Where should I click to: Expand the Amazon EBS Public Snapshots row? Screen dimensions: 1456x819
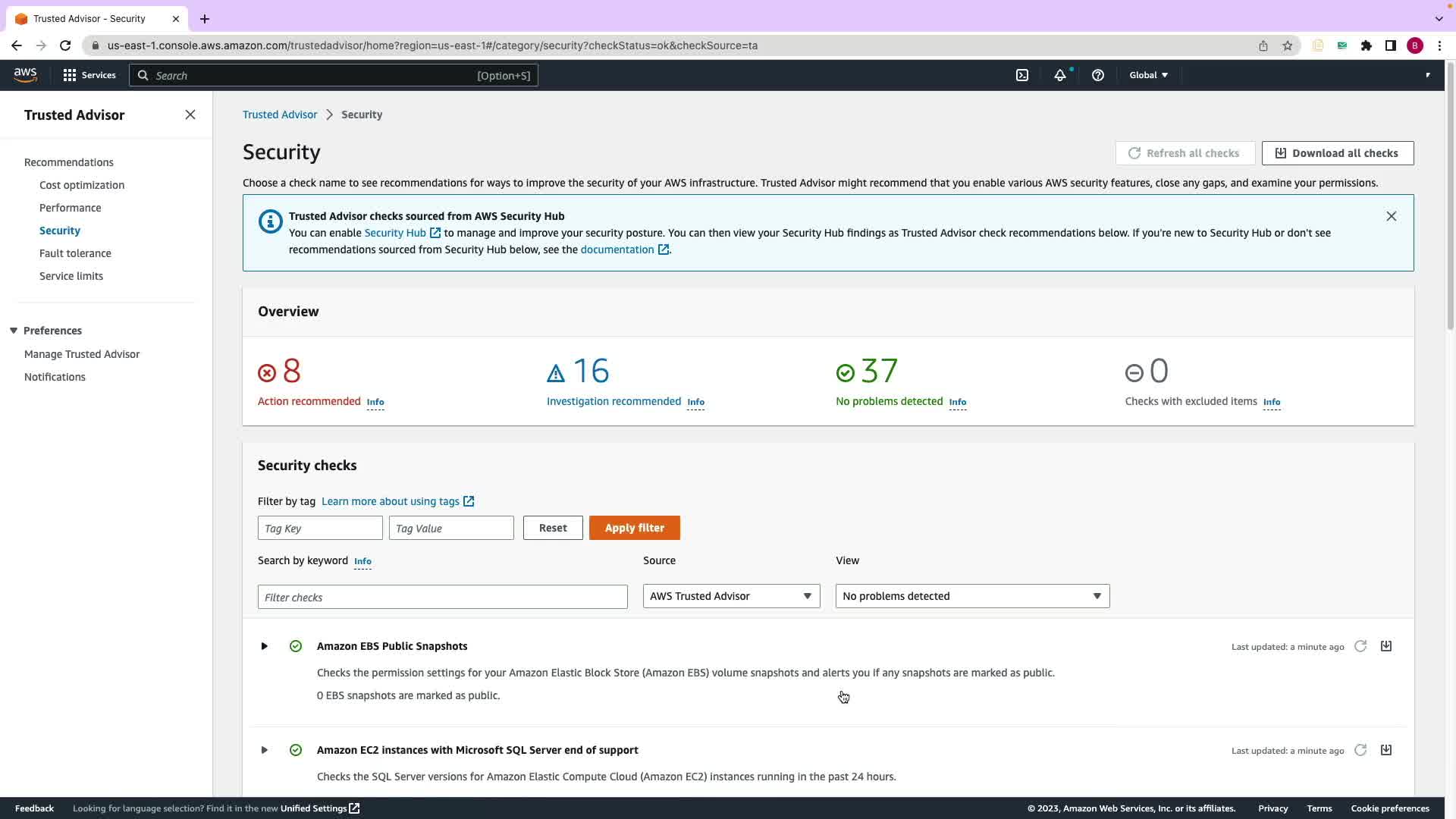[264, 646]
